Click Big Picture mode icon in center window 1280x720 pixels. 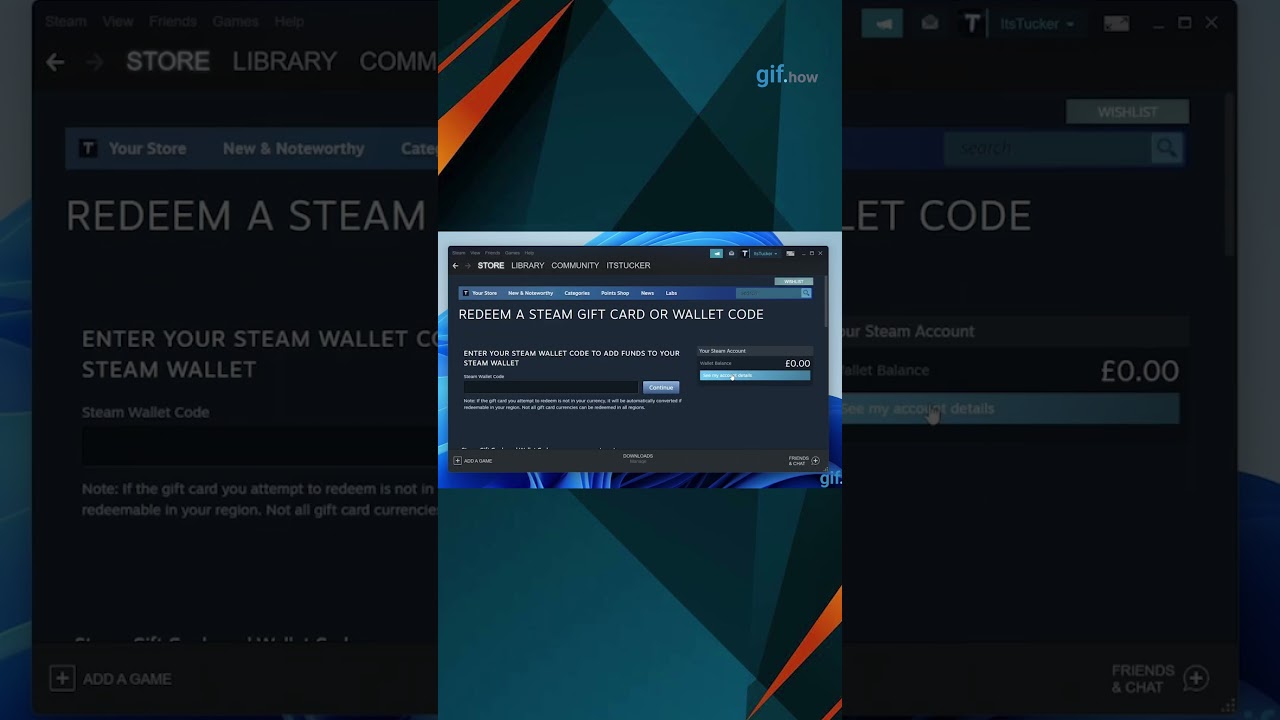790,253
